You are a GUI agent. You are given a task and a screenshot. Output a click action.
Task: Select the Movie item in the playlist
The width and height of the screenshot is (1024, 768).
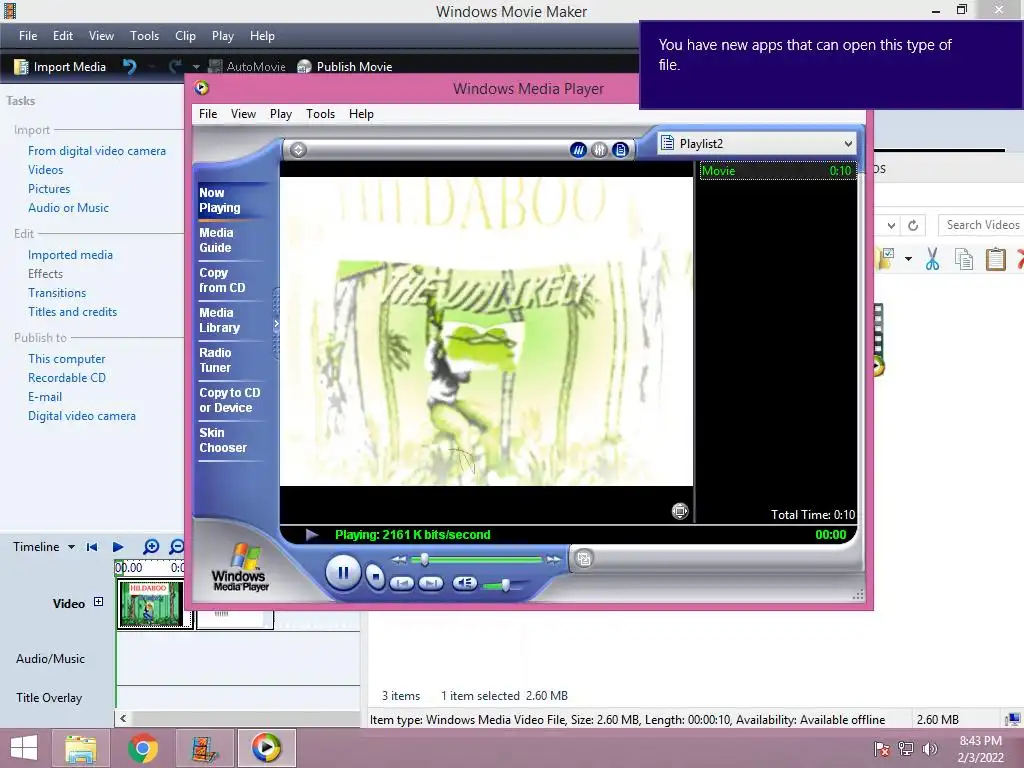click(x=777, y=171)
